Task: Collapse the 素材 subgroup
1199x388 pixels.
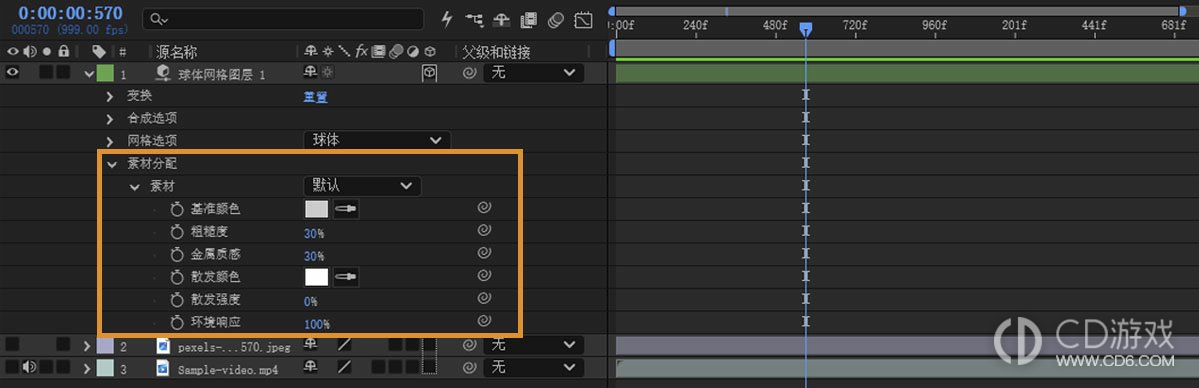Action: pyautogui.click(x=135, y=187)
